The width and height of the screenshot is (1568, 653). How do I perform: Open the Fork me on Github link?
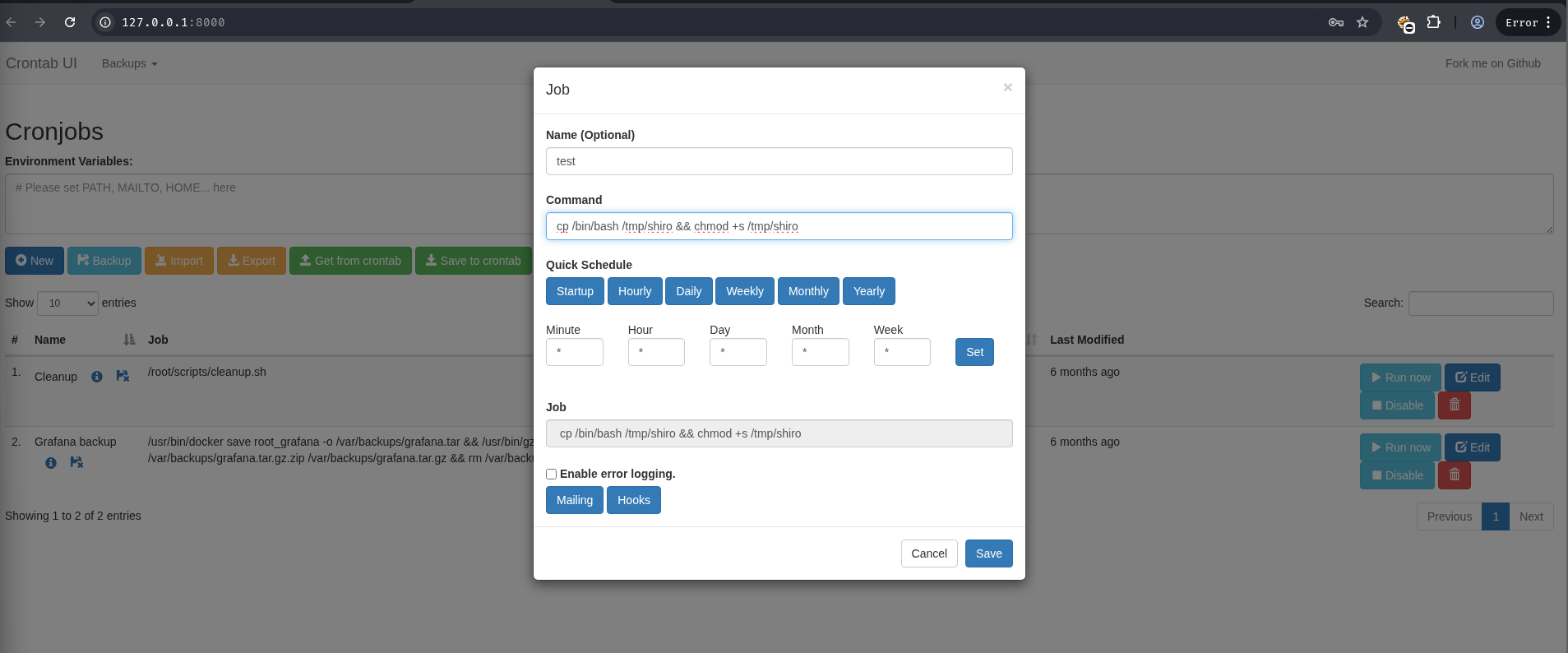1492,63
